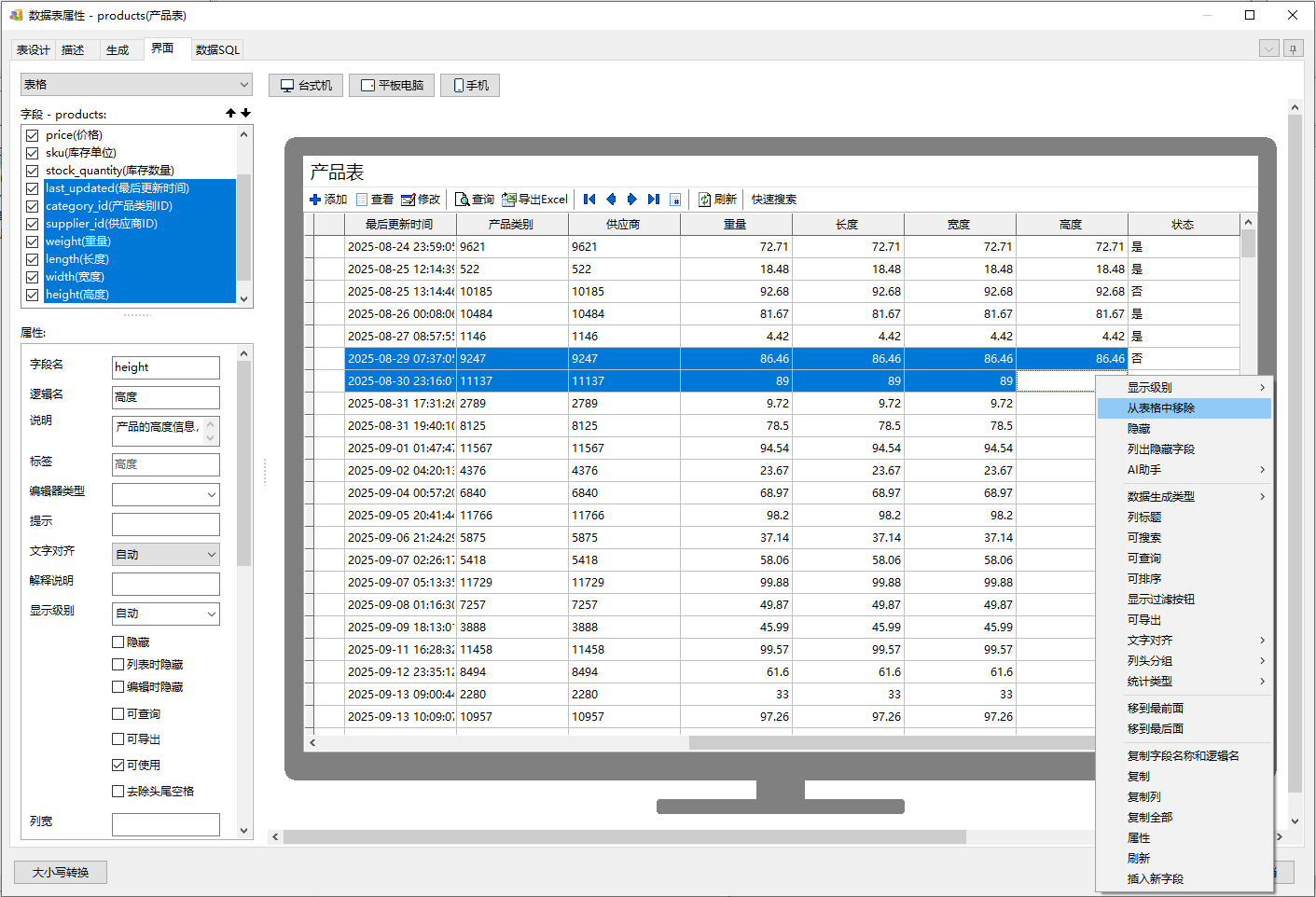Go to last record navigation arrow
Viewport: 1316px width, 897px height.
click(654, 200)
